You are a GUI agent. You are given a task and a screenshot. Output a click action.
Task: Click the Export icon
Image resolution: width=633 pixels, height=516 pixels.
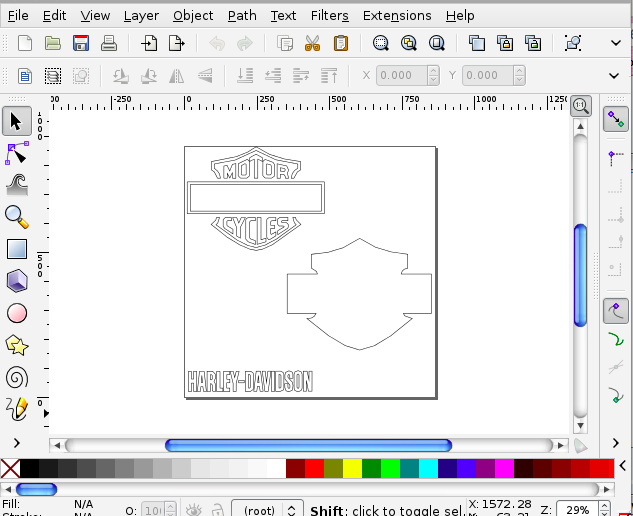point(176,43)
